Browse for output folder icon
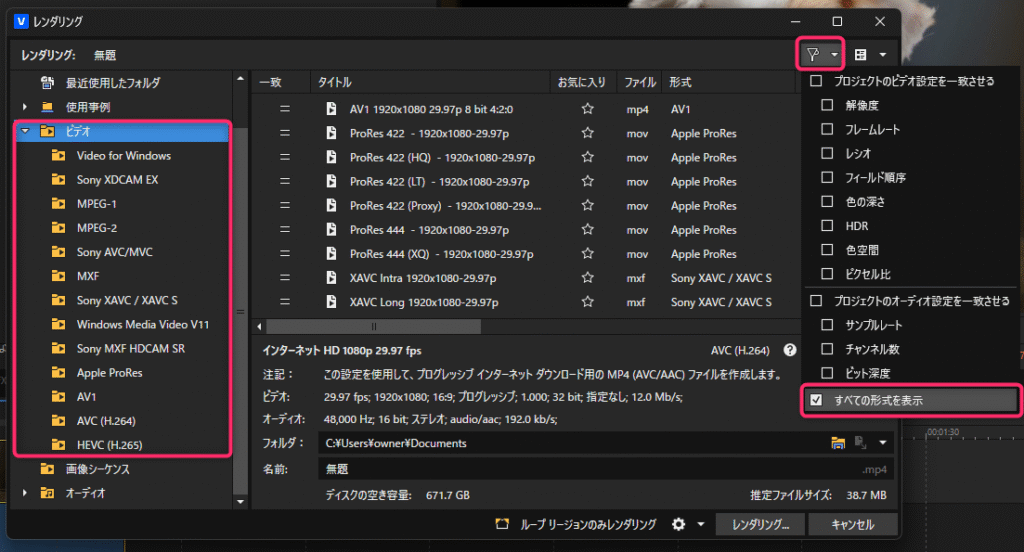1024x552 pixels. (x=839, y=443)
